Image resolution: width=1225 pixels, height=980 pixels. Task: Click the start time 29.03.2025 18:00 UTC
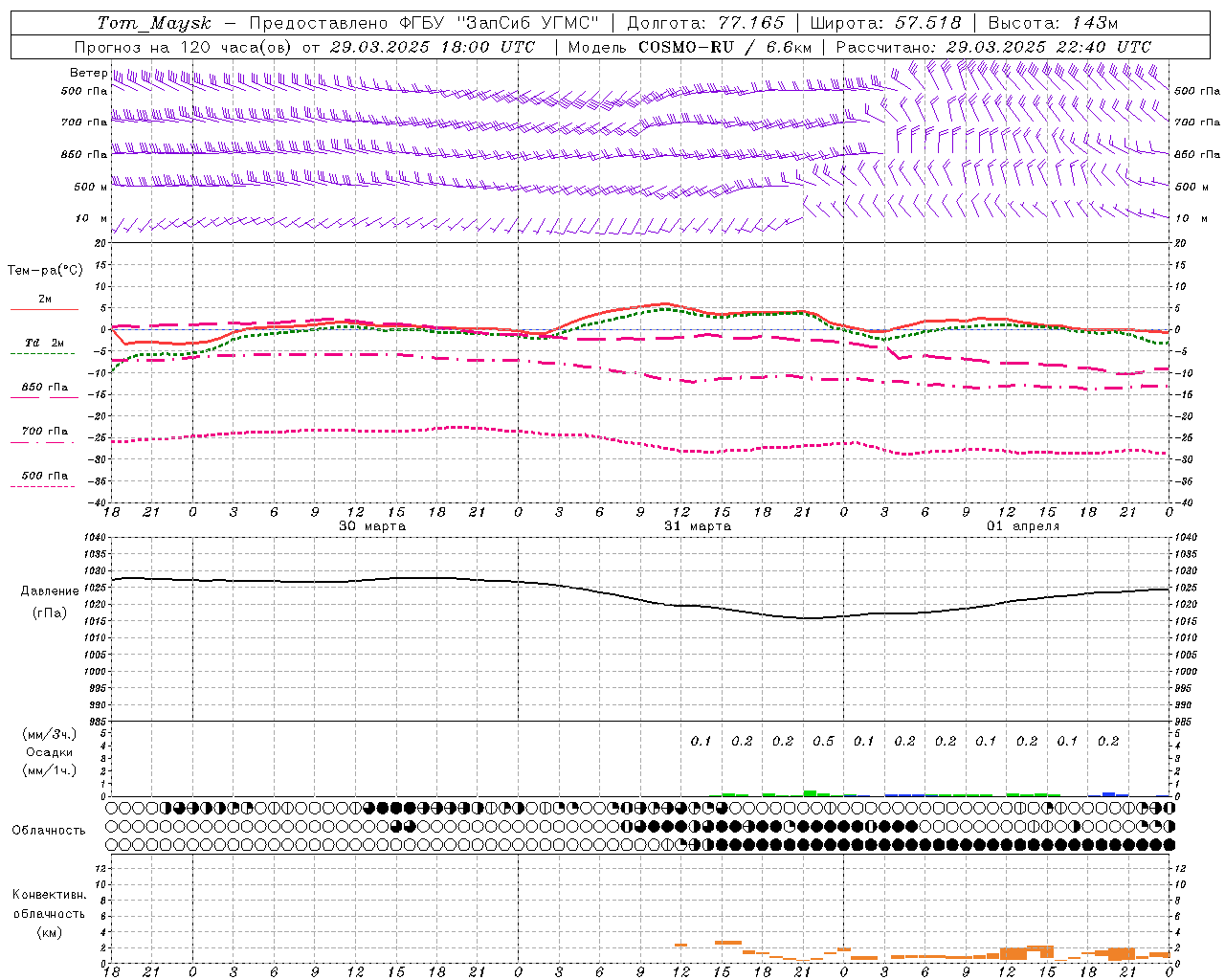433,47
